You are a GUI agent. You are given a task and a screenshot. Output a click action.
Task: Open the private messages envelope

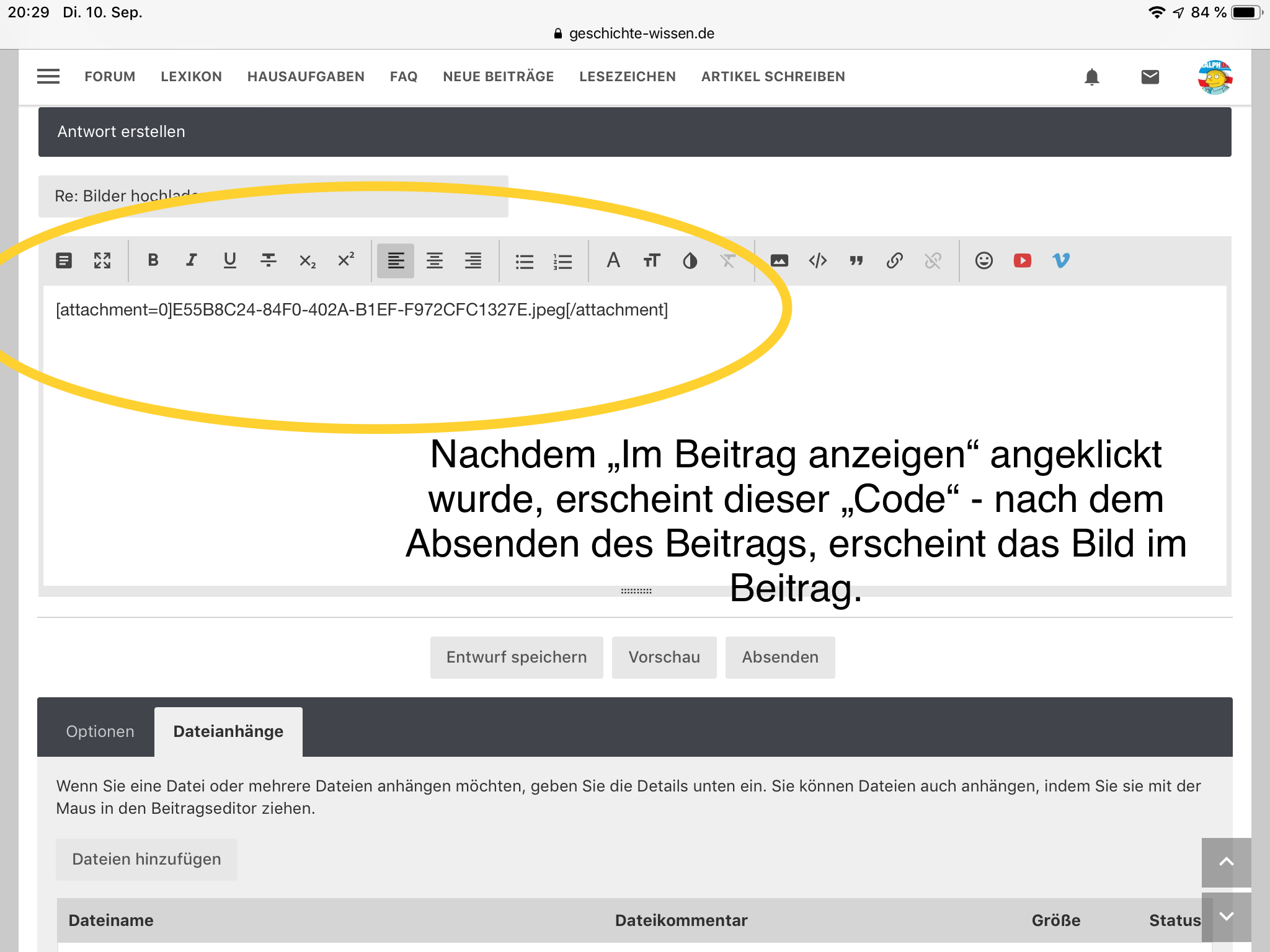(1150, 77)
